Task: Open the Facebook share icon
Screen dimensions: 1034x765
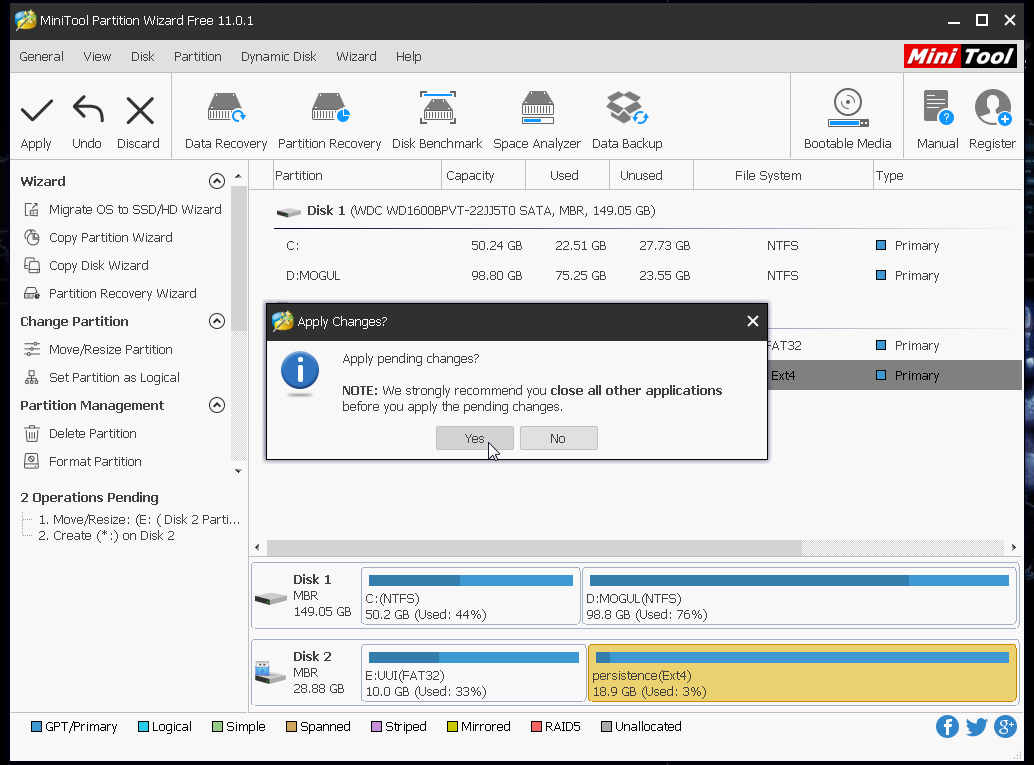Action: click(947, 727)
